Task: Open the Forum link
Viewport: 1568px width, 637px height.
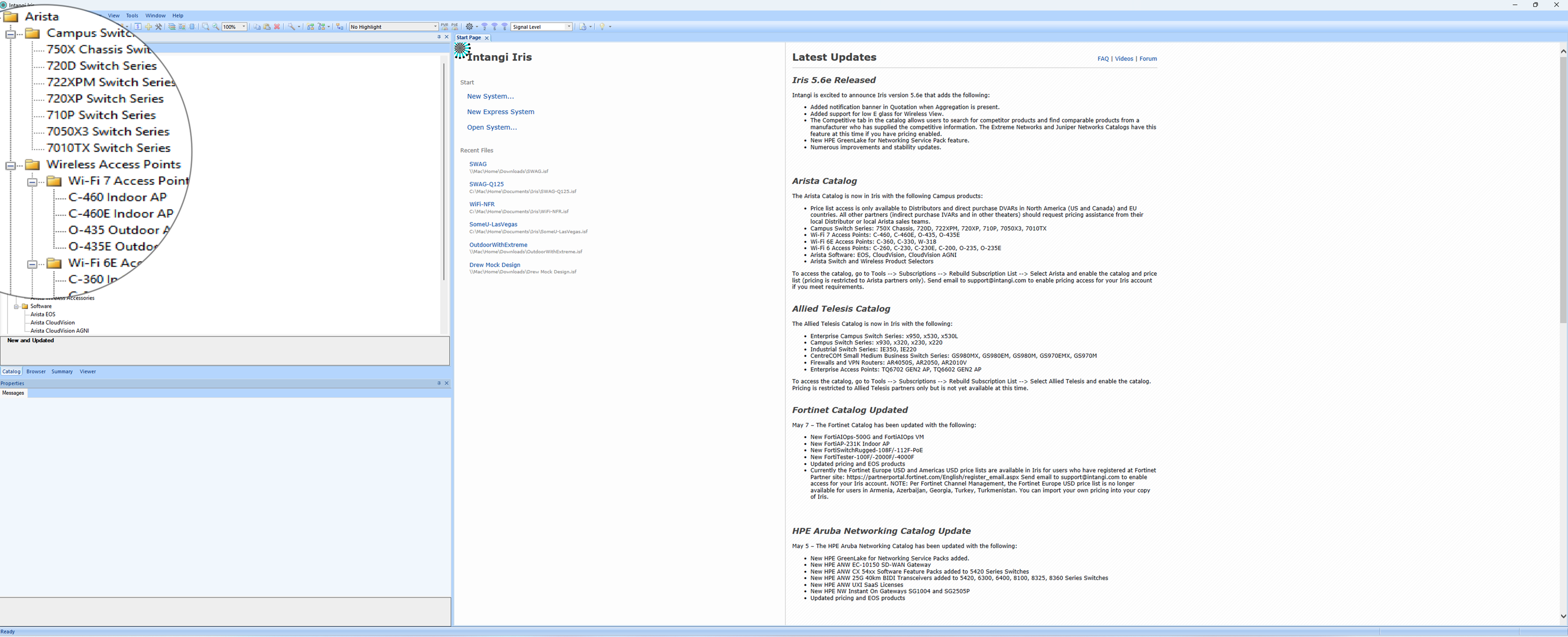Action: [1148, 59]
